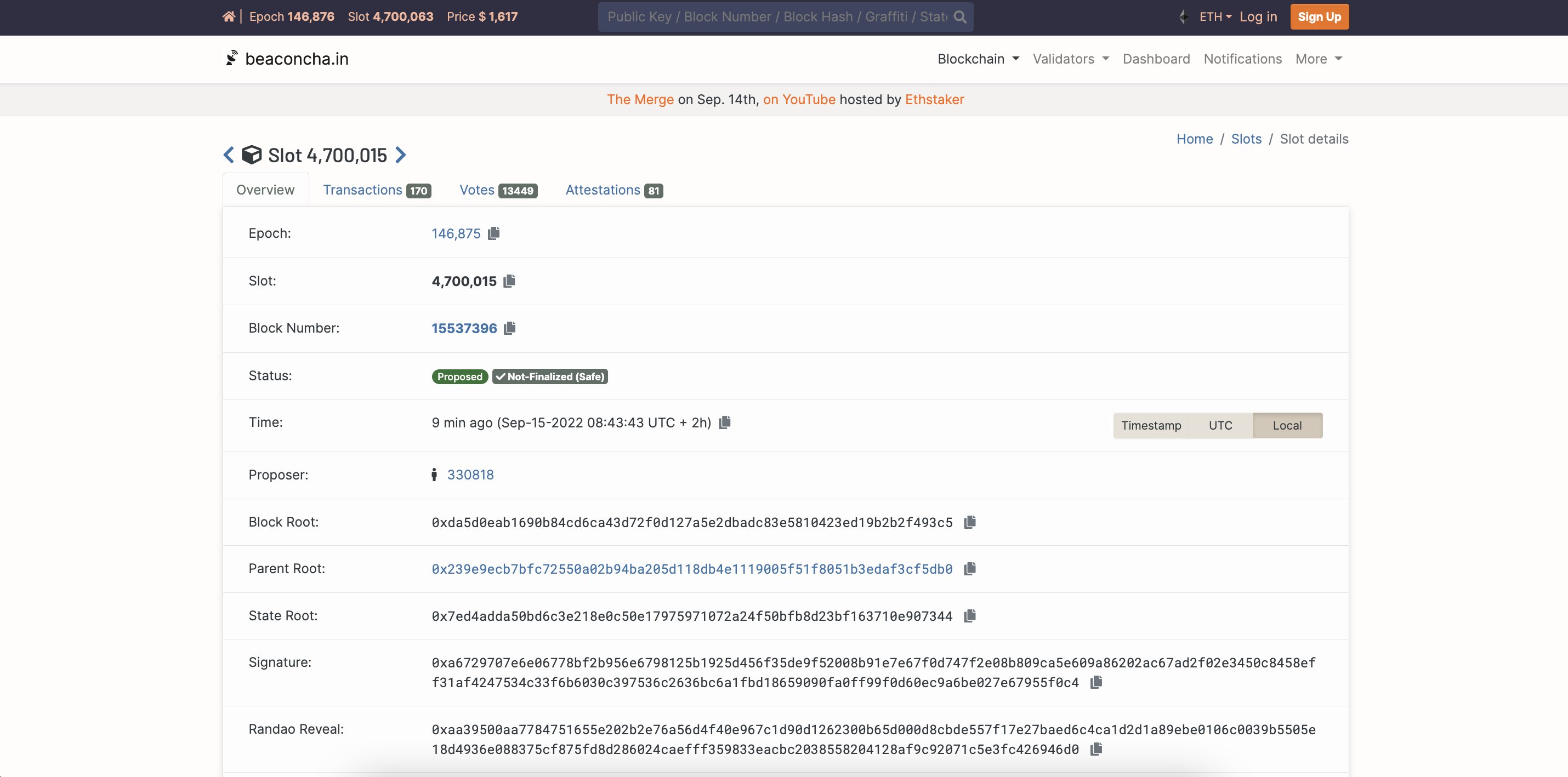Click the home icon in the top bar
The height and width of the screenshot is (777, 1568).
(x=229, y=16)
